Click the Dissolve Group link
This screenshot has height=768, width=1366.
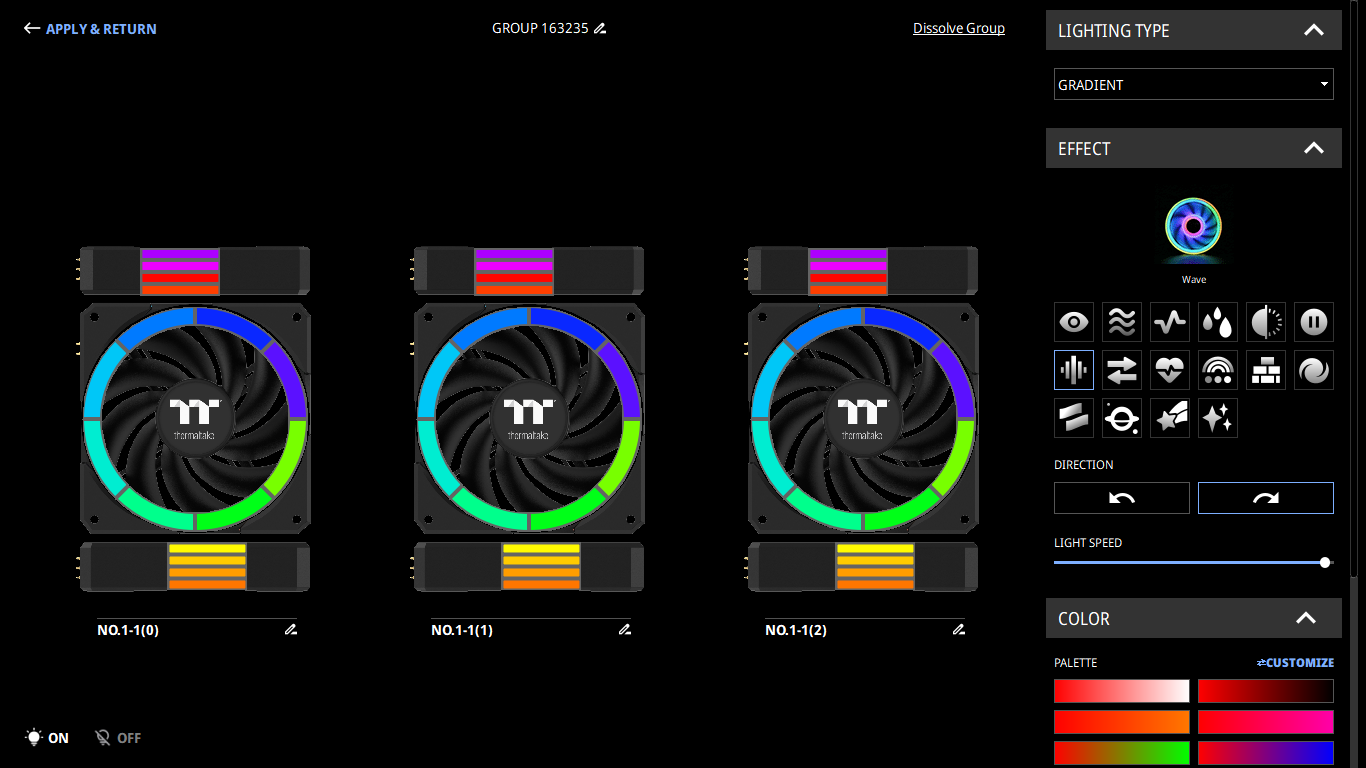[958, 28]
